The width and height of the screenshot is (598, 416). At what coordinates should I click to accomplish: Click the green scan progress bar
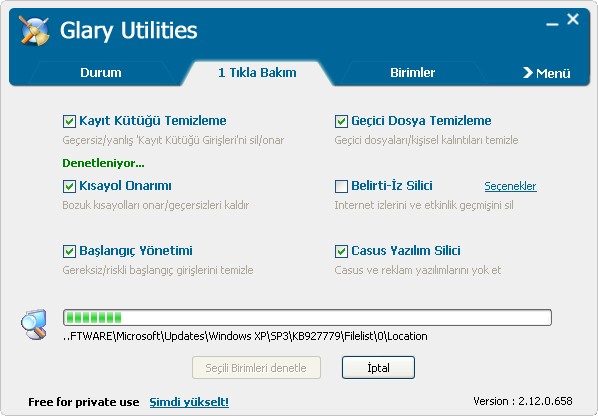(307, 317)
